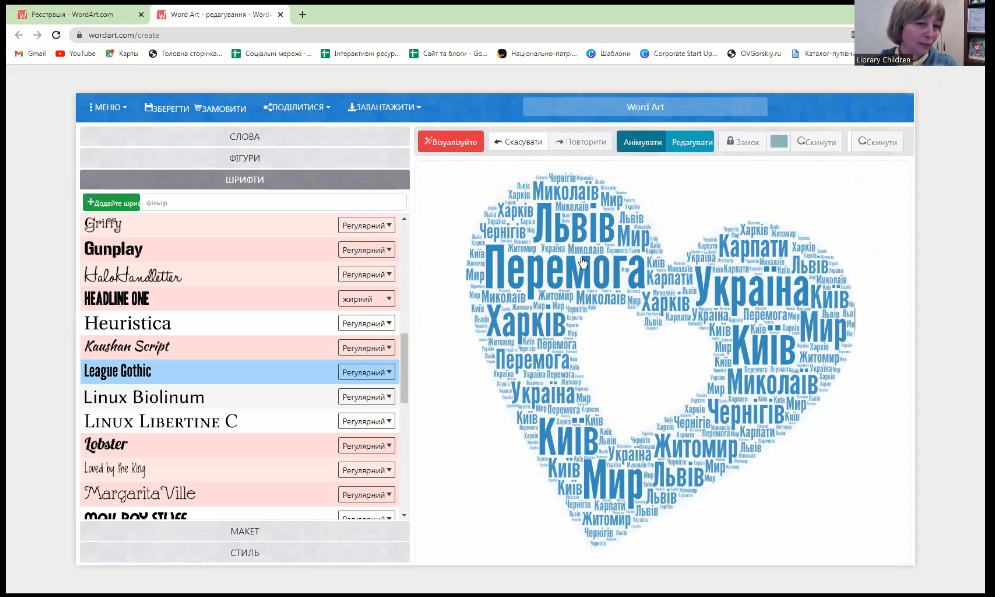Open the gray-blue color swatch

(x=779, y=142)
